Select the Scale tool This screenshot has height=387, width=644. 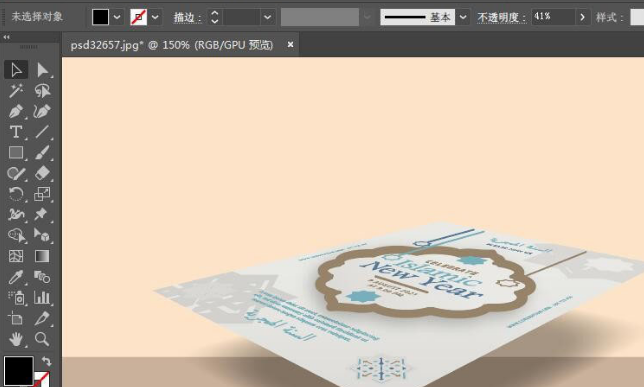42,194
